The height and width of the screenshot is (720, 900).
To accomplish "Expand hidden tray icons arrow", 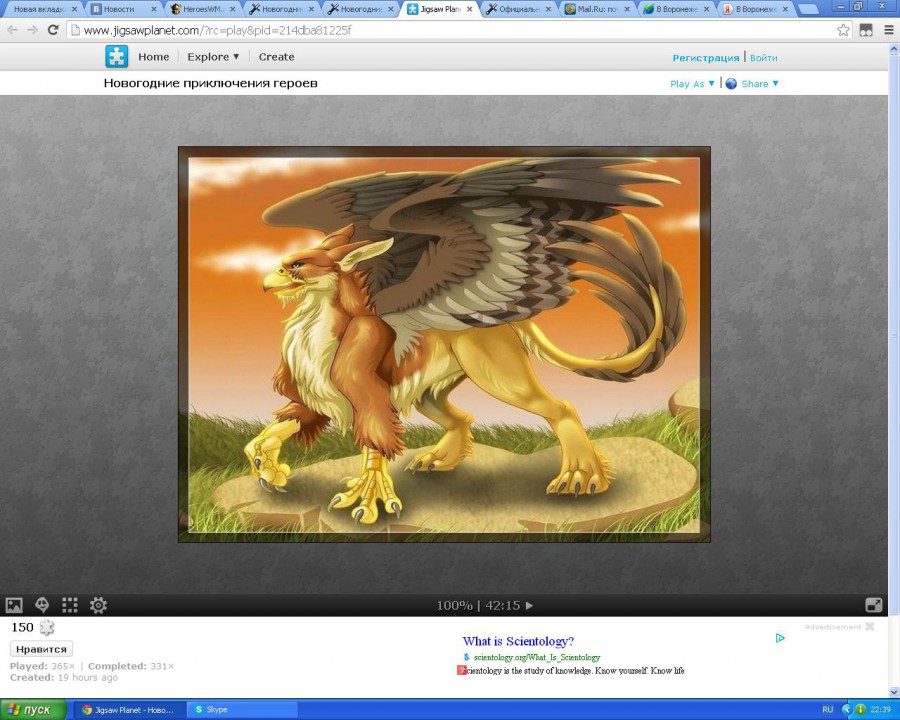I will [845, 710].
